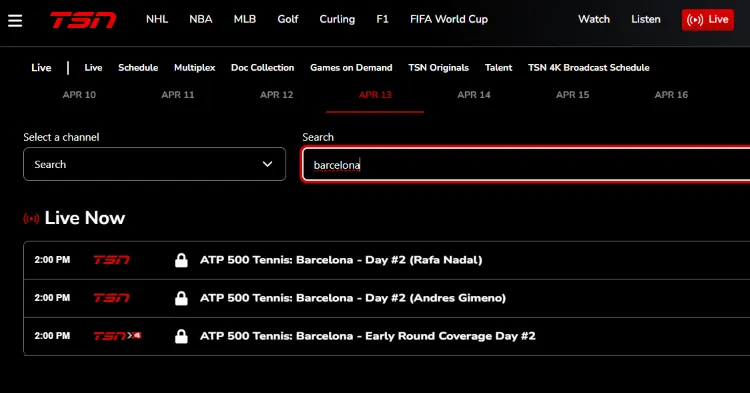The height and width of the screenshot is (393, 750).
Task: Select the APR 11 date tab
Action: [178, 95]
